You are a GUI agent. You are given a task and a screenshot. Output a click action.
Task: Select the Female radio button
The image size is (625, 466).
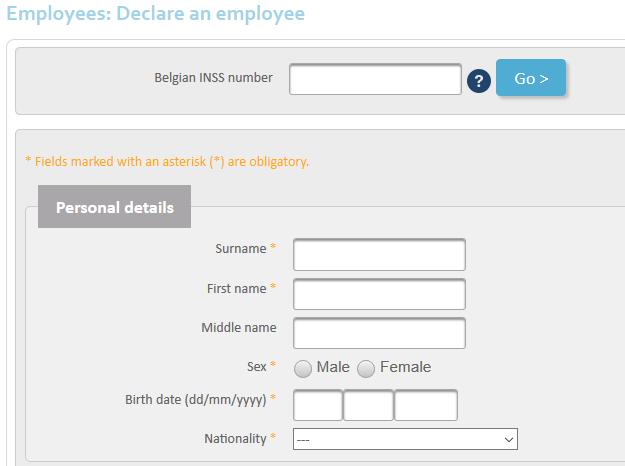coord(366,368)
